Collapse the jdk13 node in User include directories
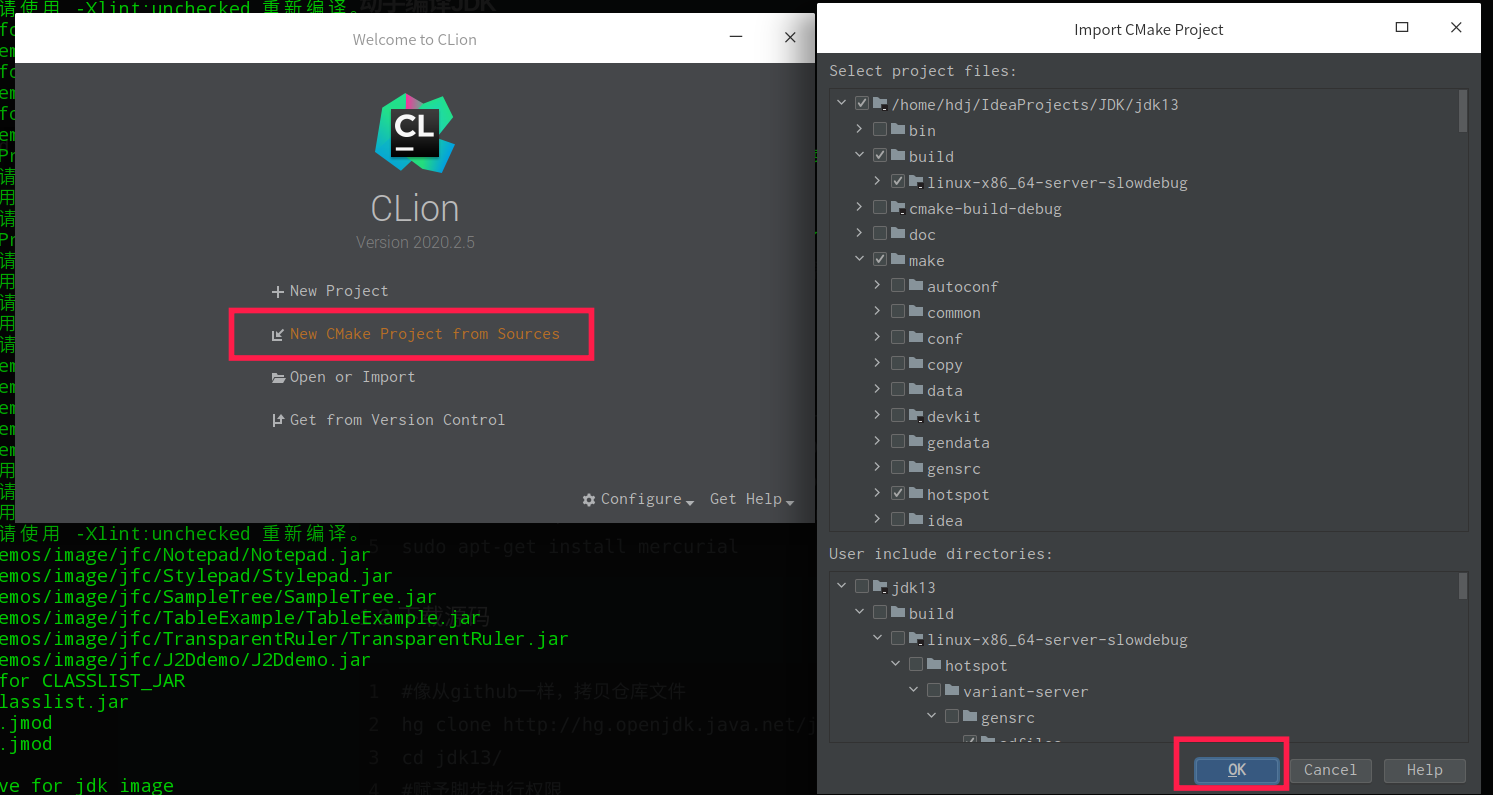Viewport: 1493px width, 795px height. [841, 586]
